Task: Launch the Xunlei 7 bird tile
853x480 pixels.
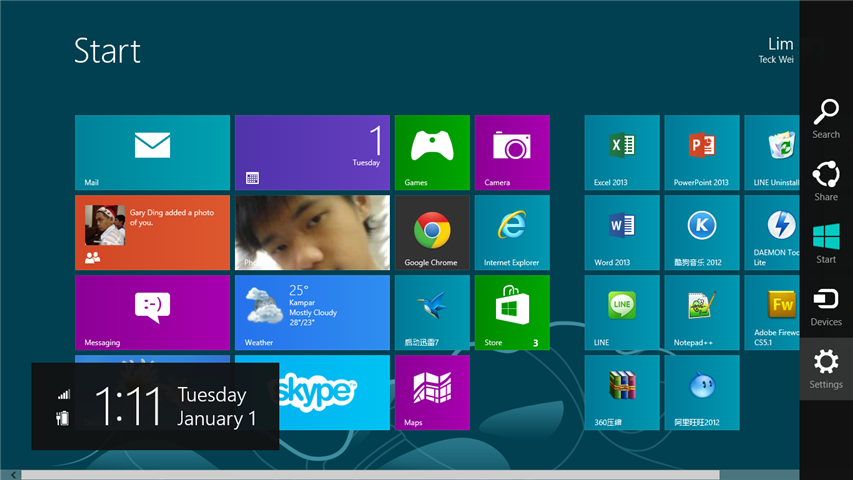Action: (432, 312)
